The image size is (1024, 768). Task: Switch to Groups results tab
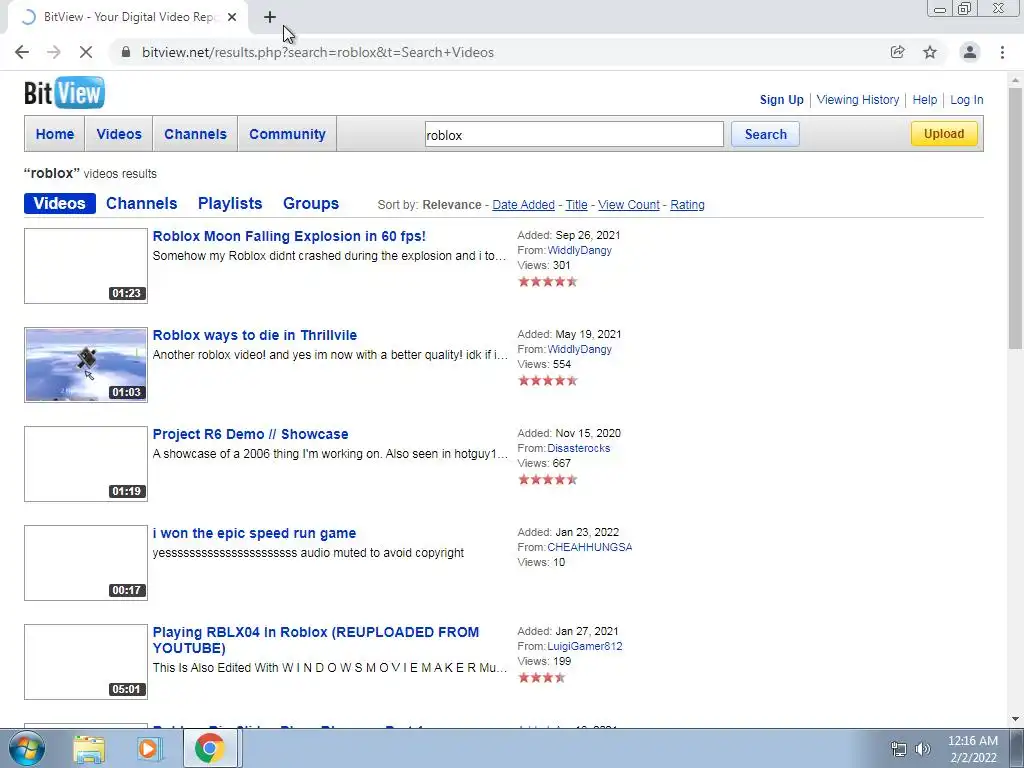[x=311, y=203]
